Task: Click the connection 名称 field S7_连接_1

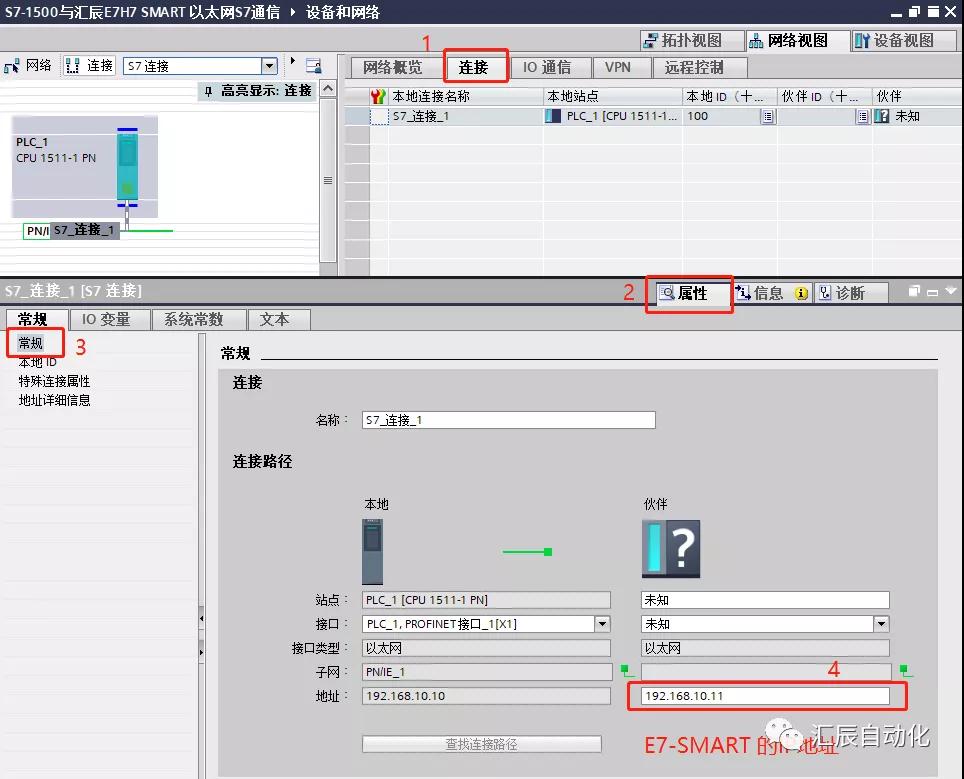Action: point(508,420)
